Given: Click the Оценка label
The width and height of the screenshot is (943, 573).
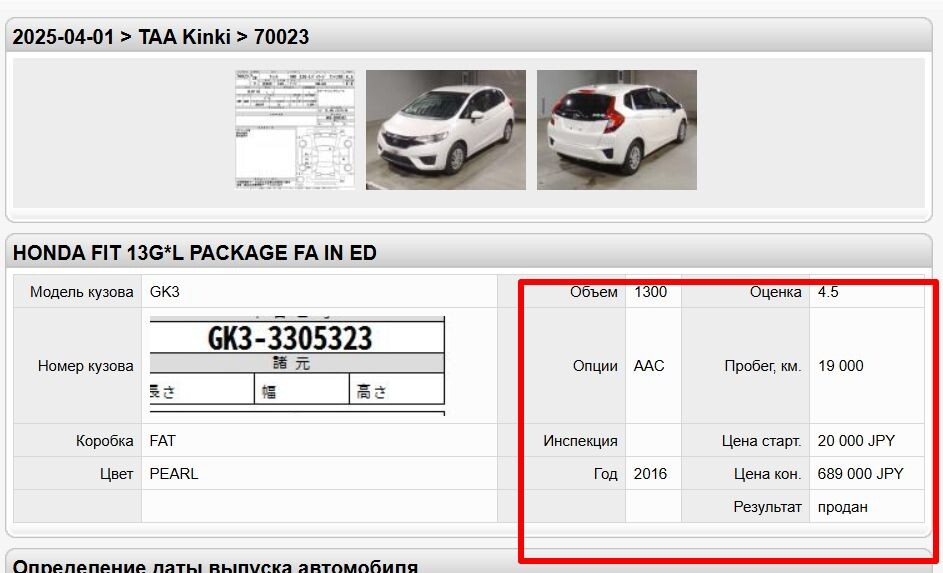Looking at the screenshot, I should (776, 292).
